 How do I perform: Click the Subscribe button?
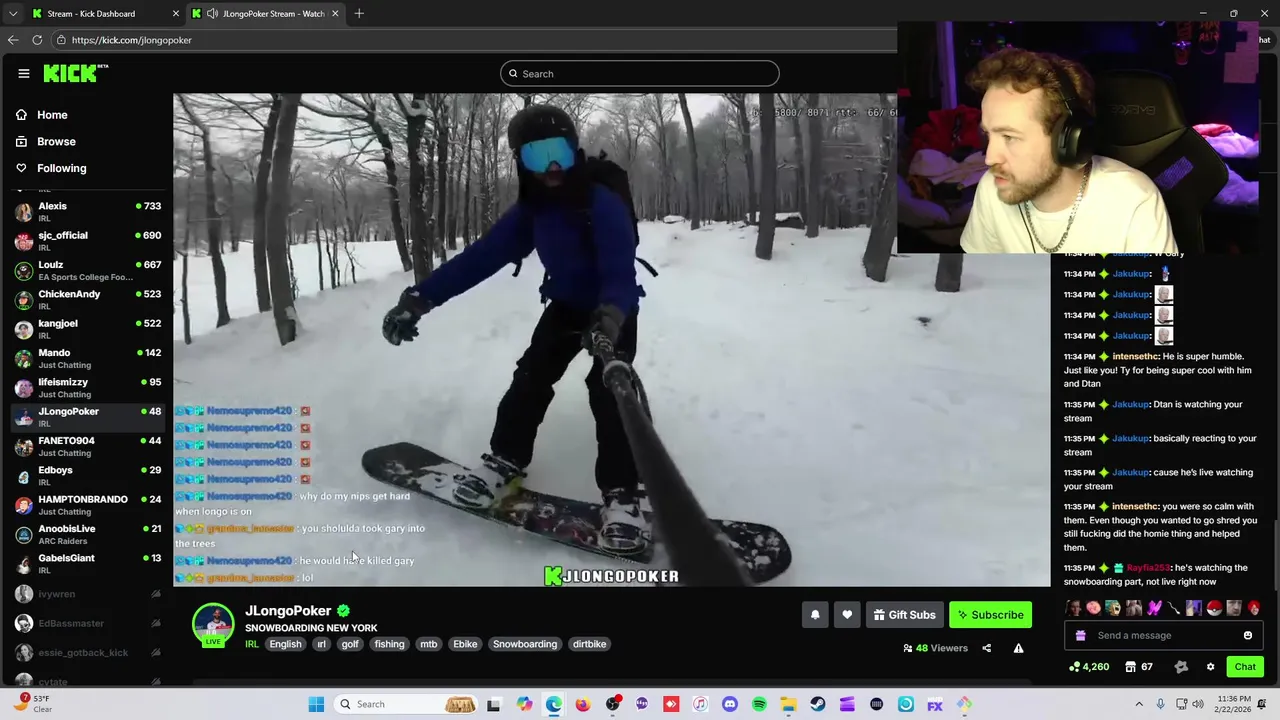coord(990,615)
